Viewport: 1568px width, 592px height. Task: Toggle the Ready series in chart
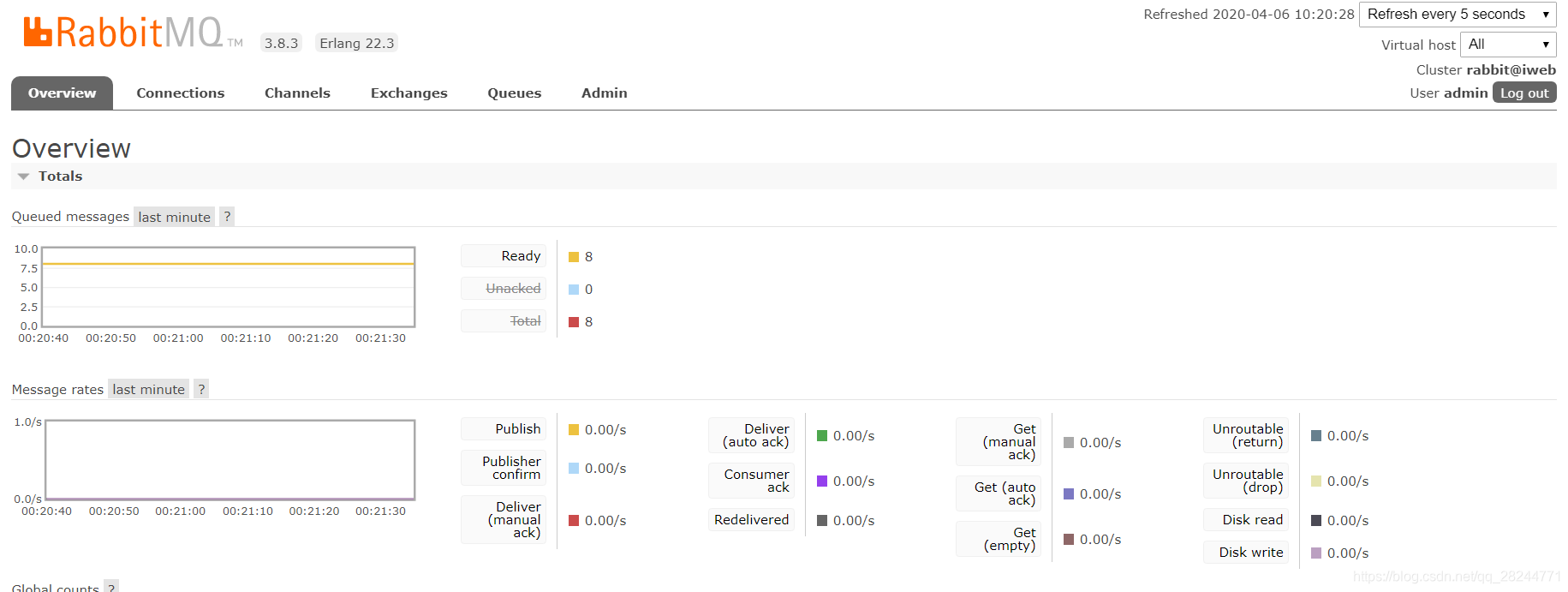pyautogui.click(x=504, y=256)
